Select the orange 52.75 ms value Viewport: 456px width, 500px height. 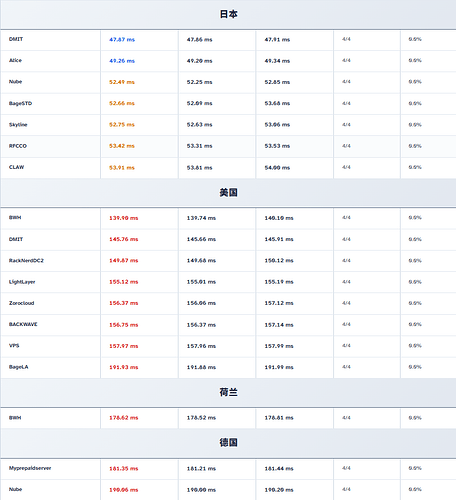(x=122, y=125)
